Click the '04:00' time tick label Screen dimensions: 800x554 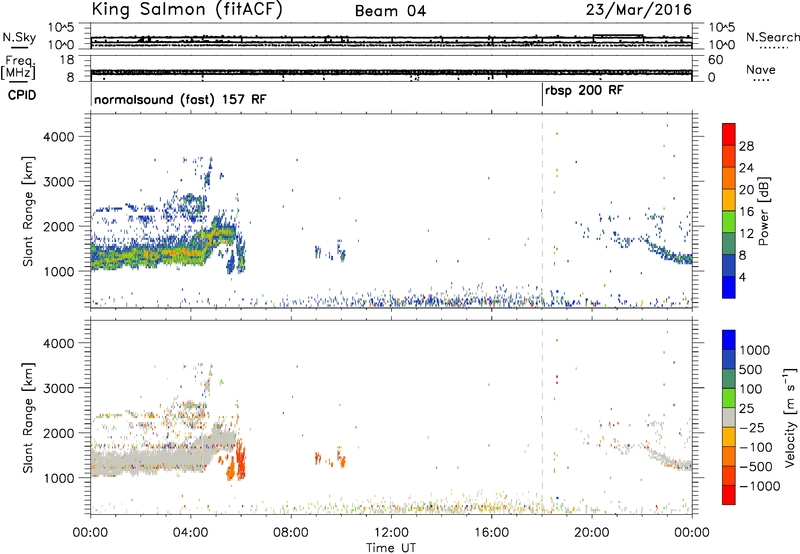[190, 533]
